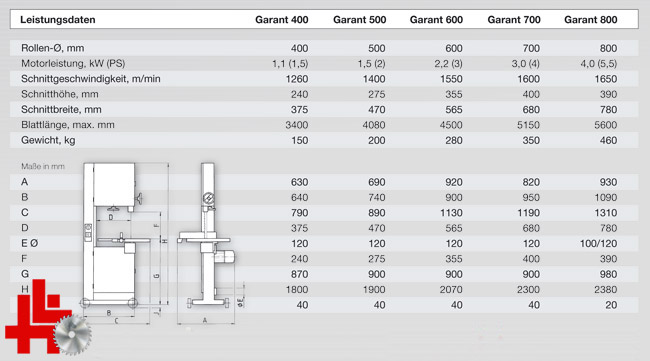Click the Motorleistung, kW (PS) row label
650x361 pixels.
coord(73,63)
